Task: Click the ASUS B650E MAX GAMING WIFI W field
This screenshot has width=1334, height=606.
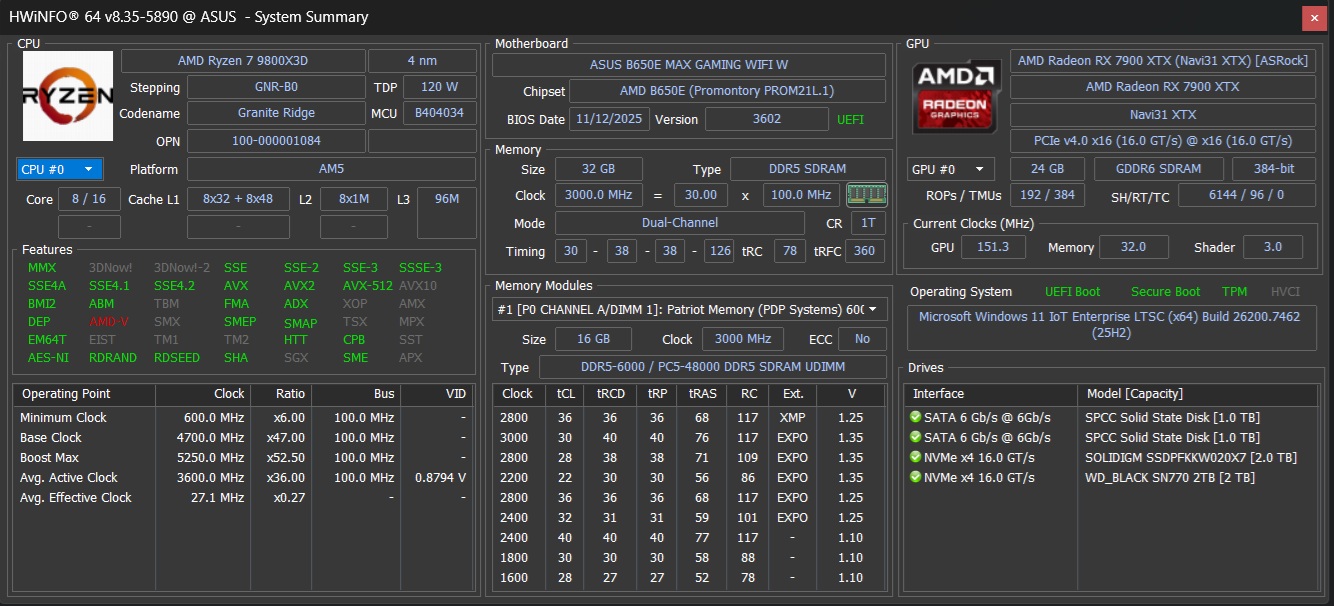Action: click(x=689, y=65)
